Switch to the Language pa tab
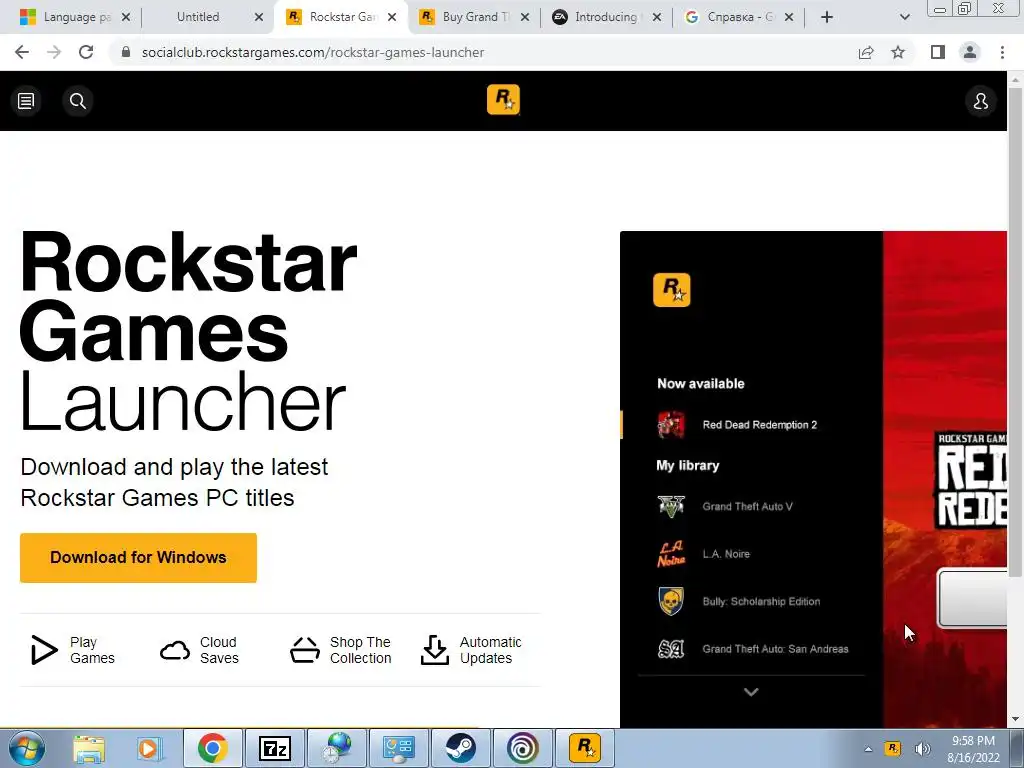 coord(73,17)
